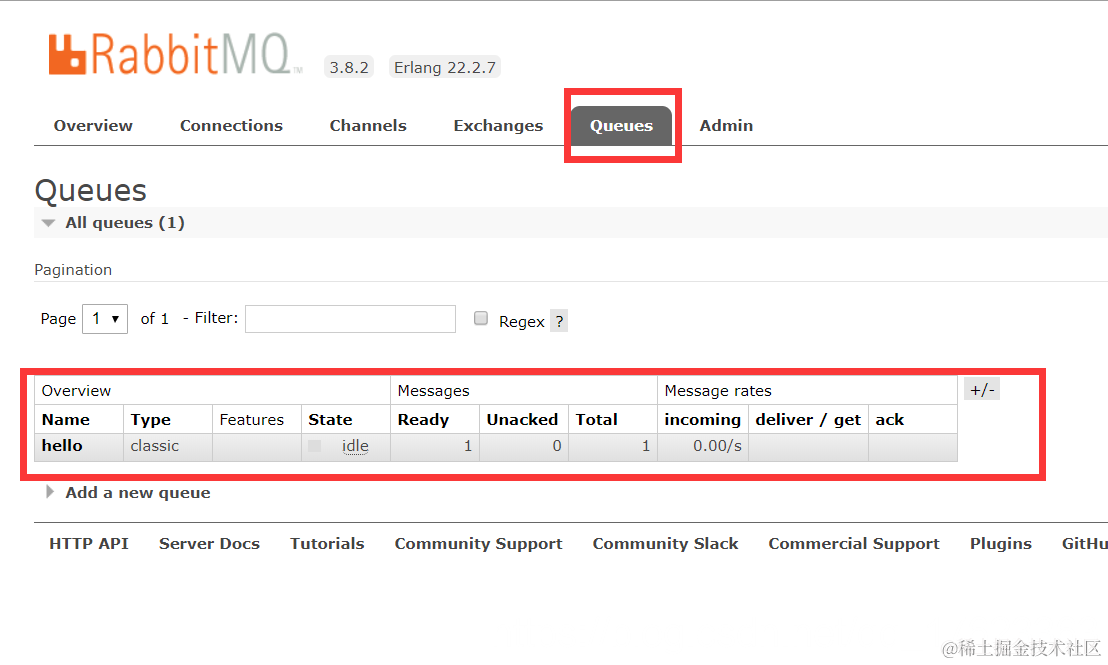
Task: Open the Community Slack link
Action: [x=666, y=543]
